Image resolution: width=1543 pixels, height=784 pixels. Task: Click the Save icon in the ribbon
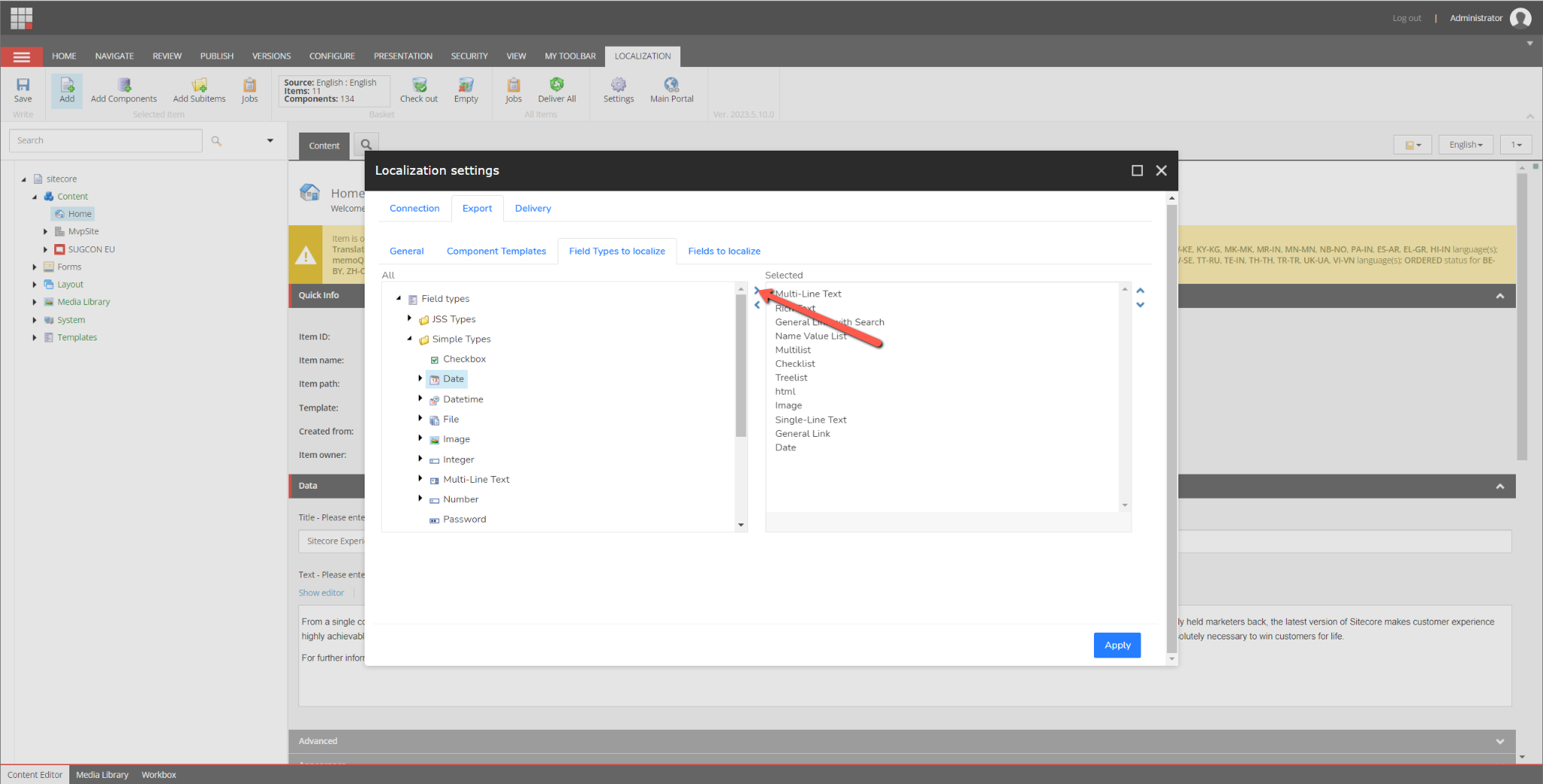23,90
